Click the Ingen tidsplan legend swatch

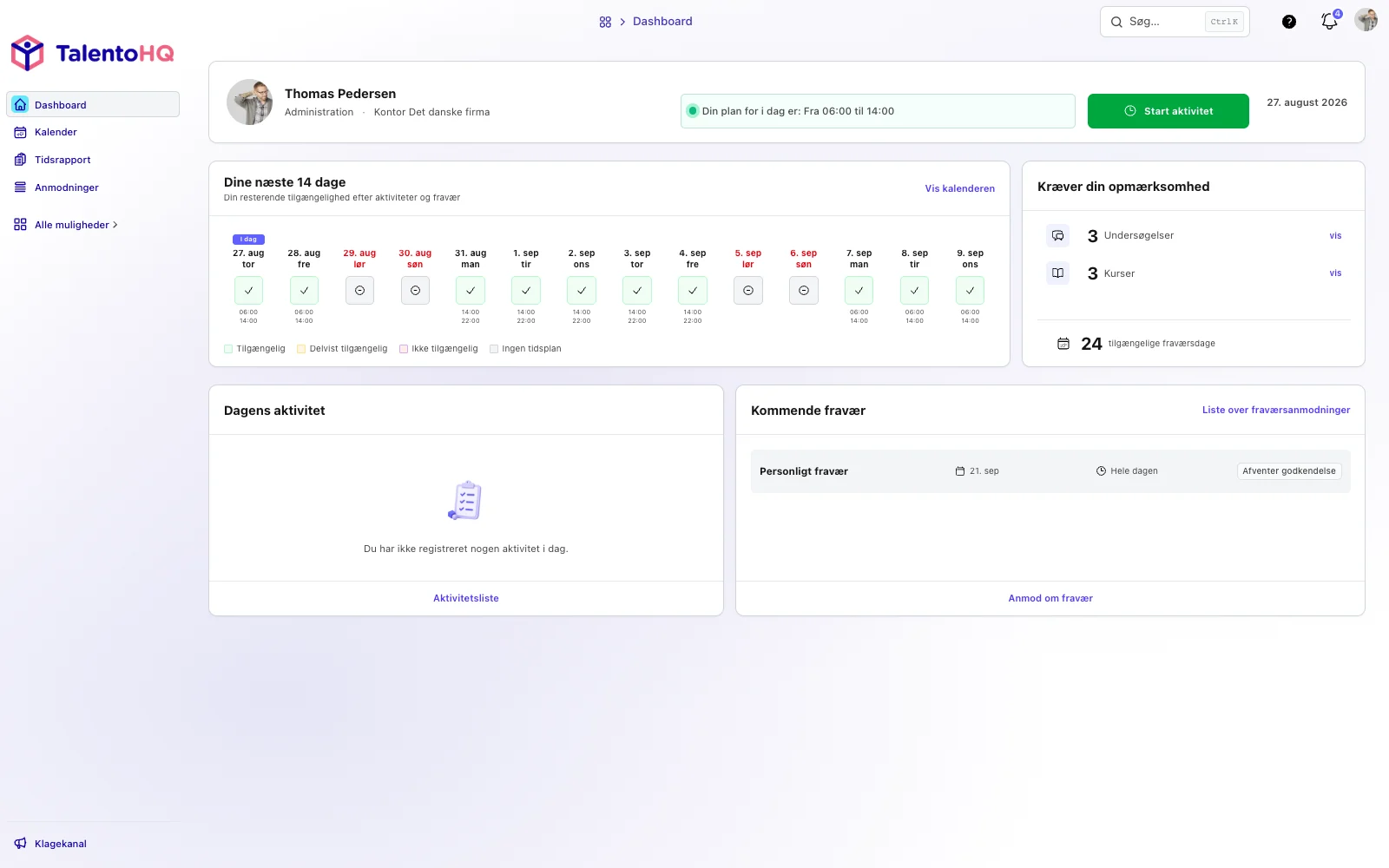494,349
